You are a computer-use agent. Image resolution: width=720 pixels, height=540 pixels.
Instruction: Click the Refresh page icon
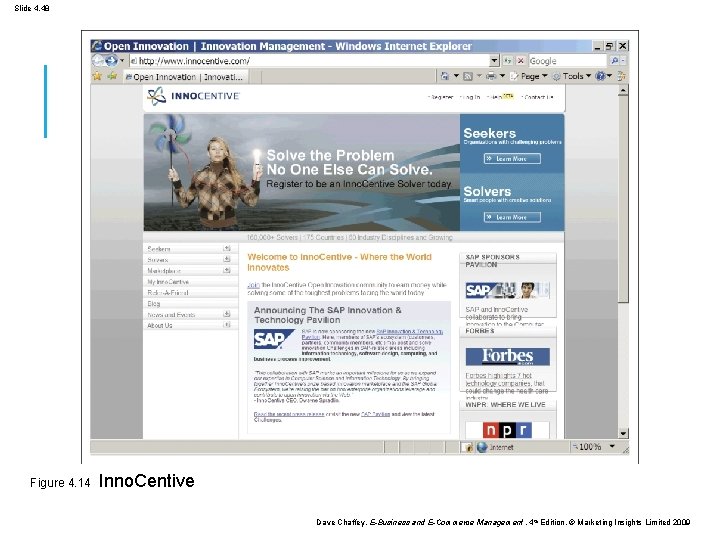pyautogui.click(x=508, y=61)
